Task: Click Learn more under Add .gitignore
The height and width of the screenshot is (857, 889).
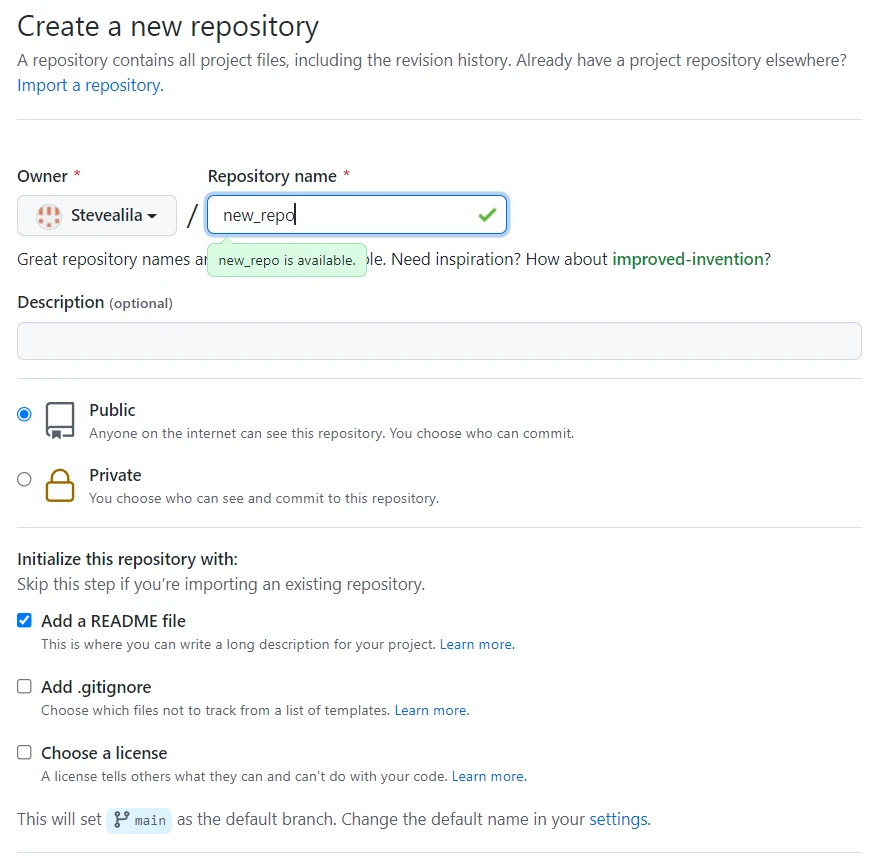Action: point(431,710)
